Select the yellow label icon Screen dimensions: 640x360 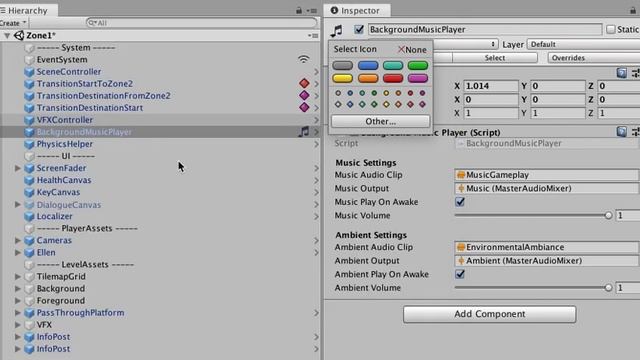342,78
